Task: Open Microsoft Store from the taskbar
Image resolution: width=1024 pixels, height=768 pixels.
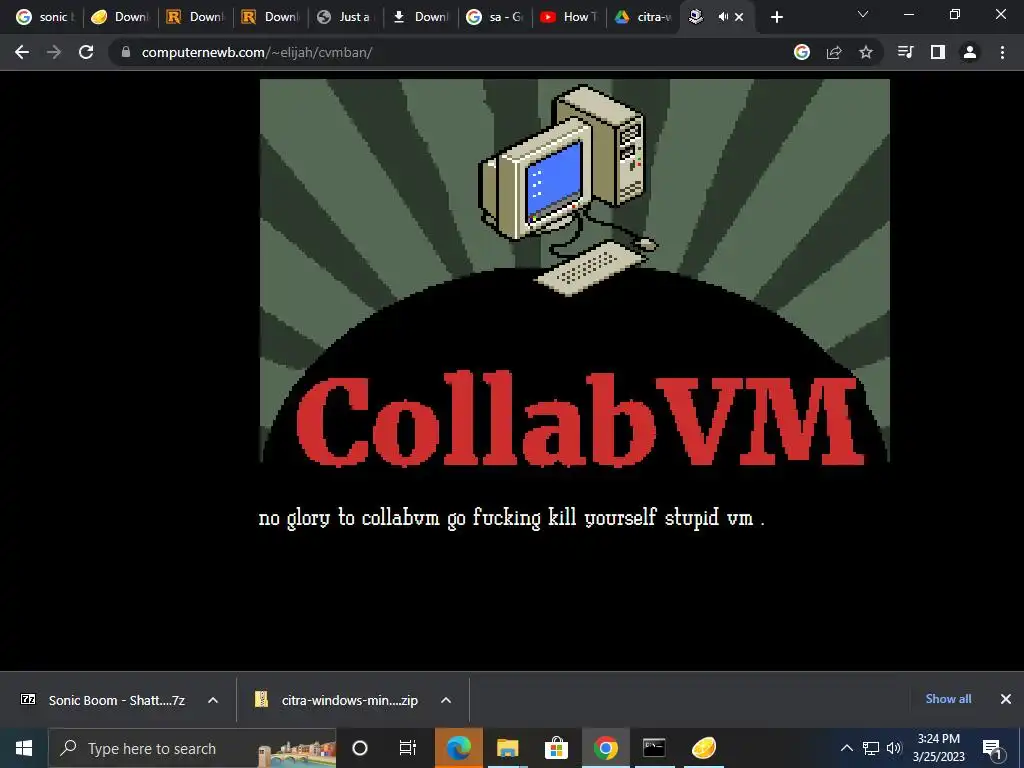Action: (x=556, y=748)
